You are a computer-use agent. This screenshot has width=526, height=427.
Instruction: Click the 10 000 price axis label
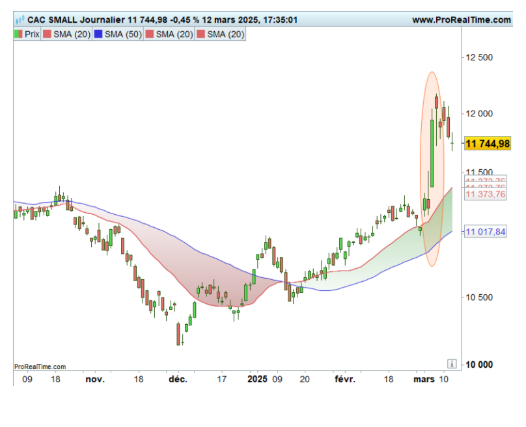[479, 365]
